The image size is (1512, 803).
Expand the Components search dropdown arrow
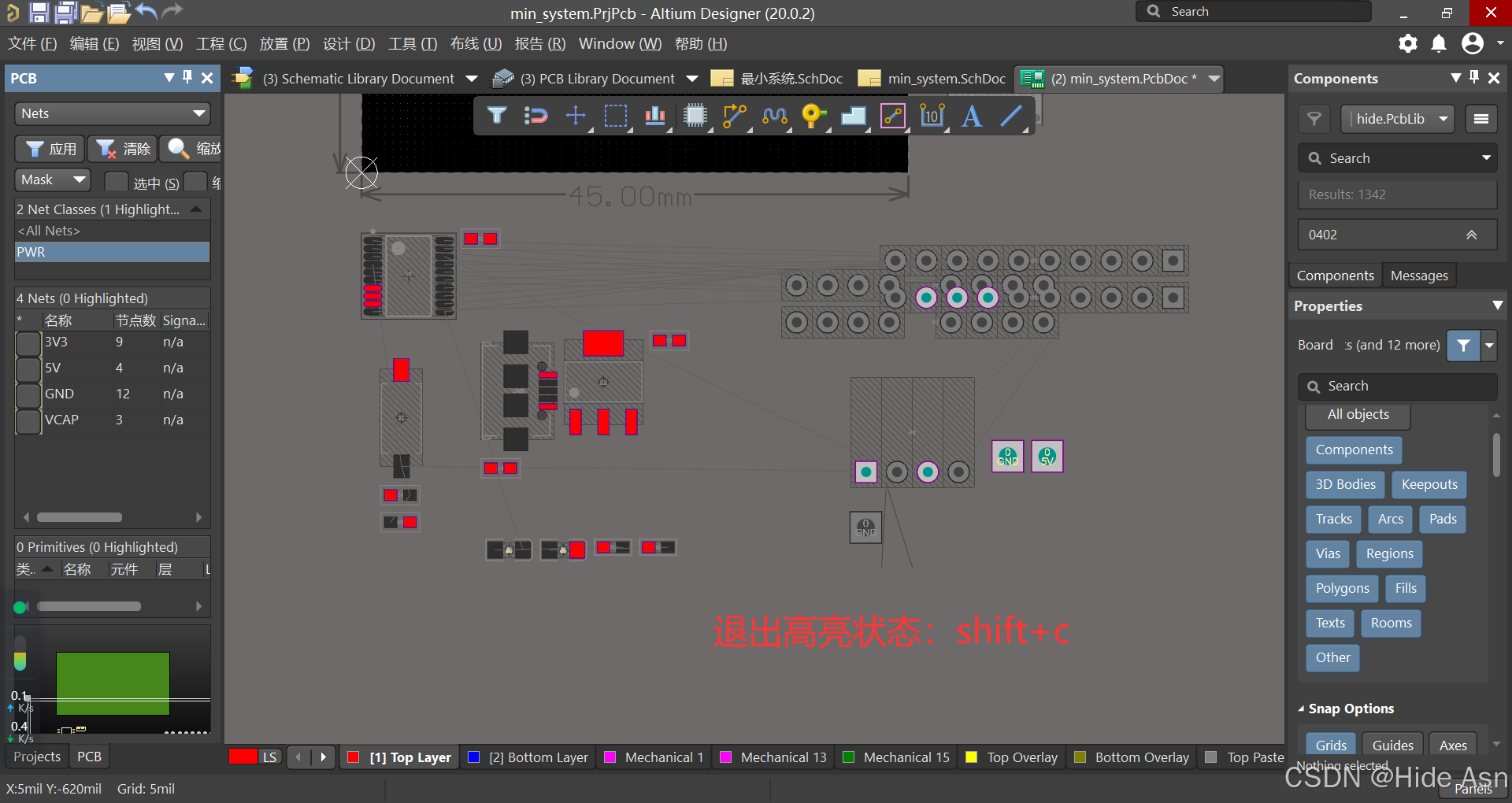1486,158
